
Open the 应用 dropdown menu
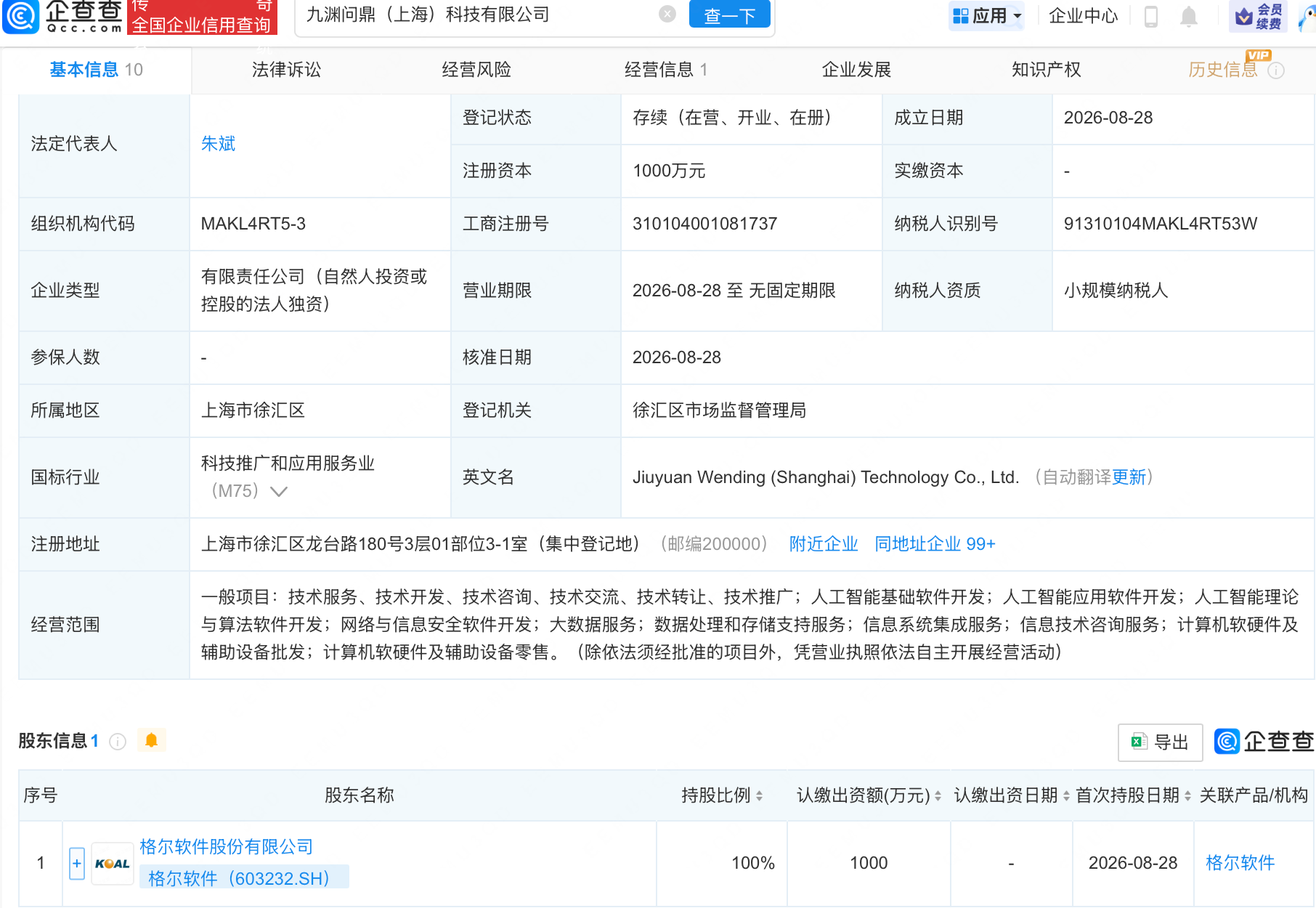tap(986, 15)
